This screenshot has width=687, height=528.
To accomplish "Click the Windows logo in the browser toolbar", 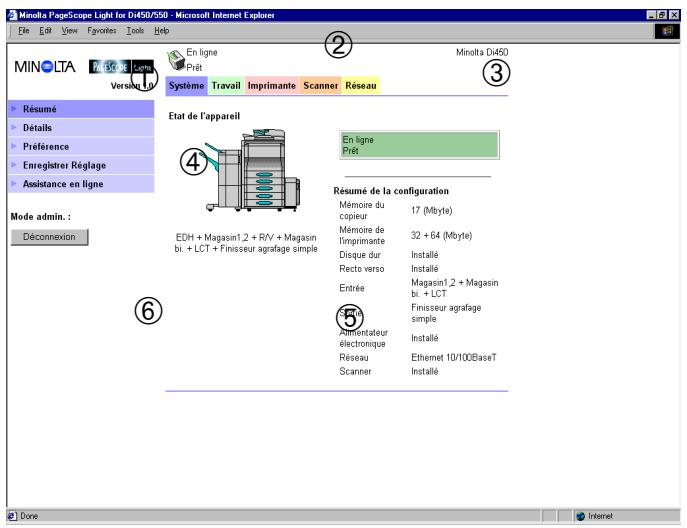I will [667, 31].
